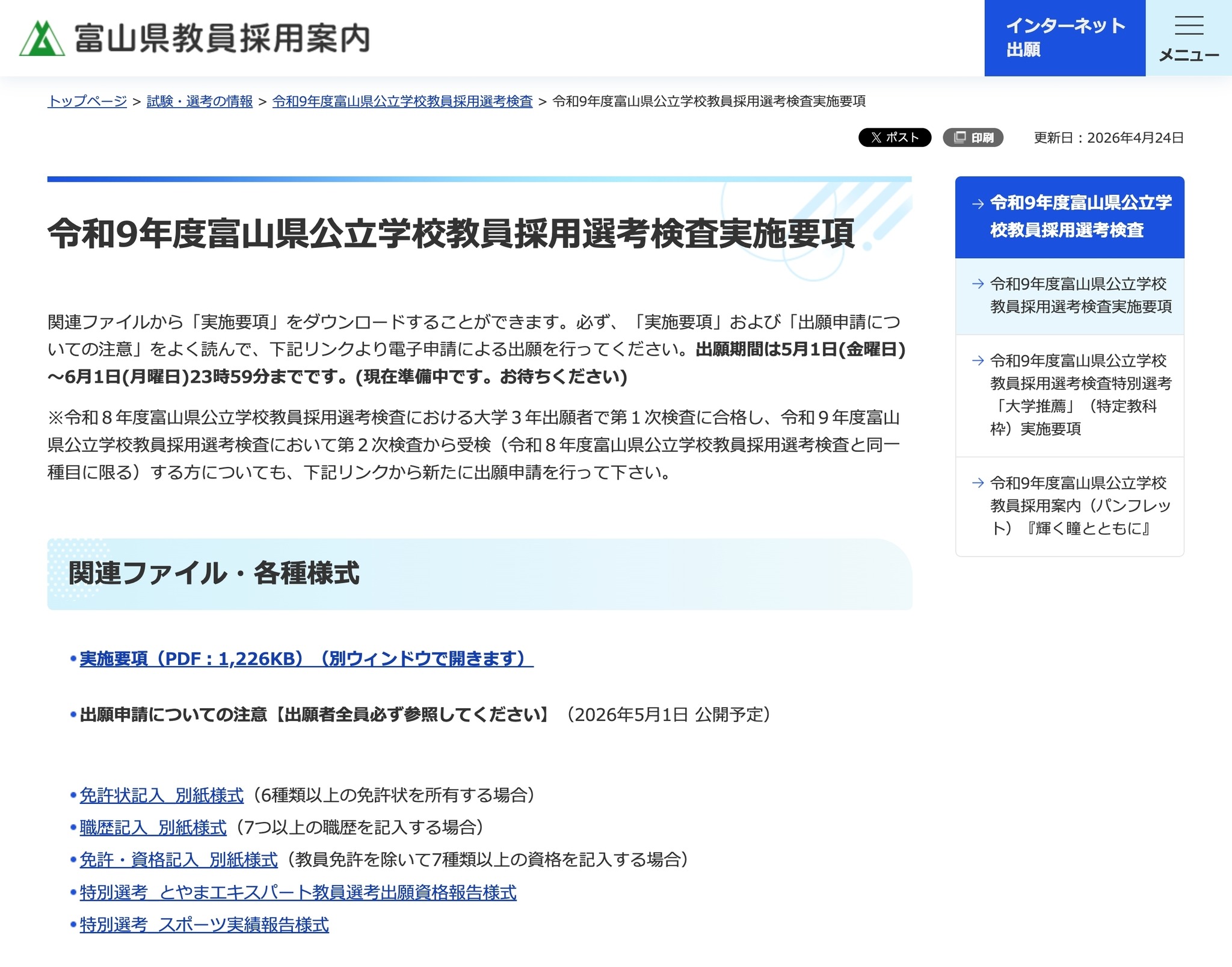Click the 印刷 print button
Viewport: 1232px width, 967px height.
point(973,137)
